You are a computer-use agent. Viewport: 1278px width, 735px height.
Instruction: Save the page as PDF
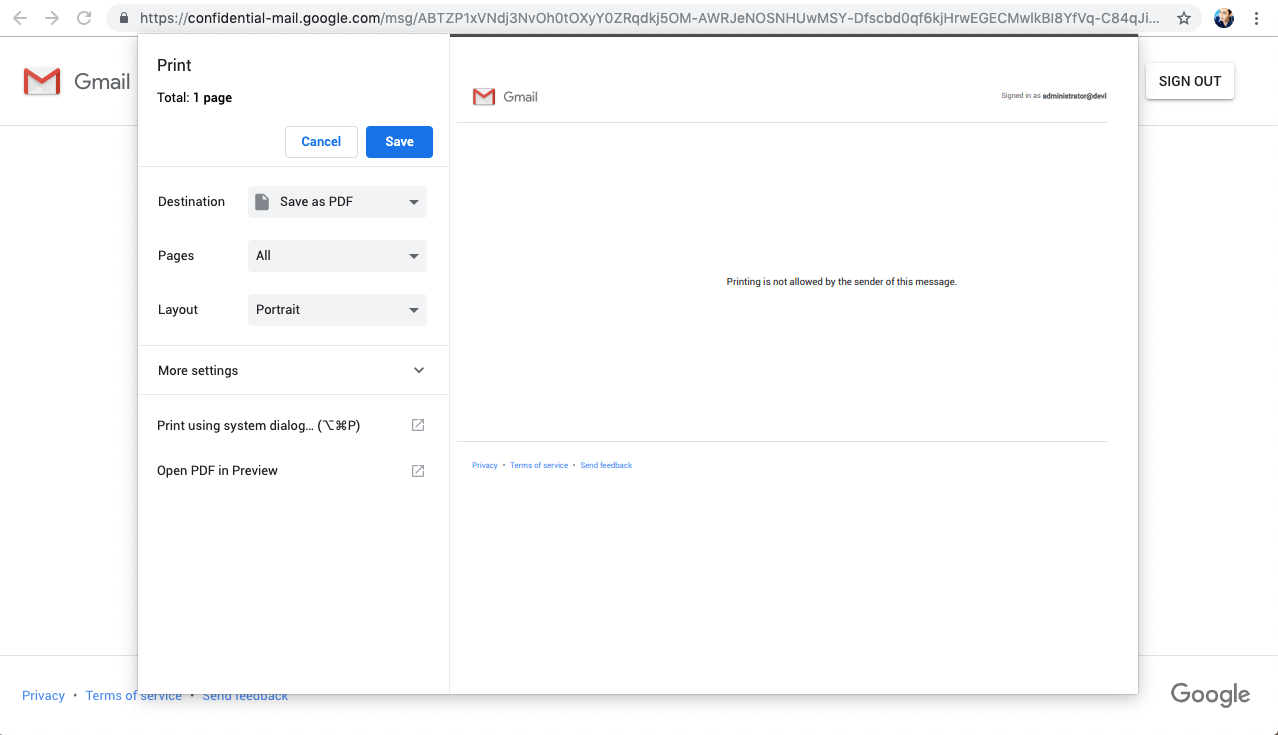pos(399,142)
